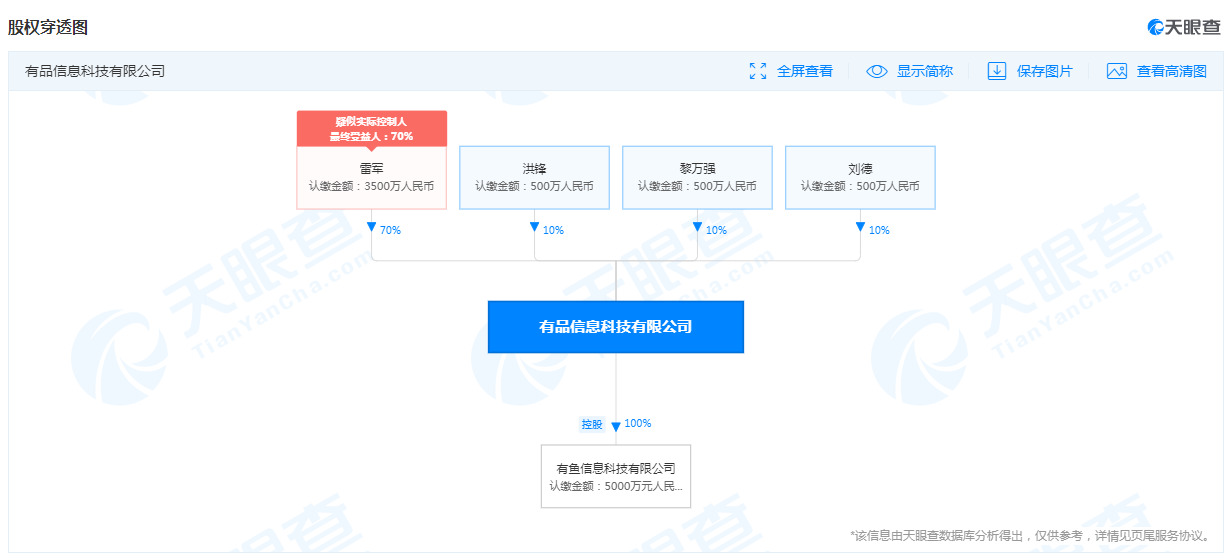Click the fullscreen view icon
This screenshot has height=560, width=1232.
758,71
